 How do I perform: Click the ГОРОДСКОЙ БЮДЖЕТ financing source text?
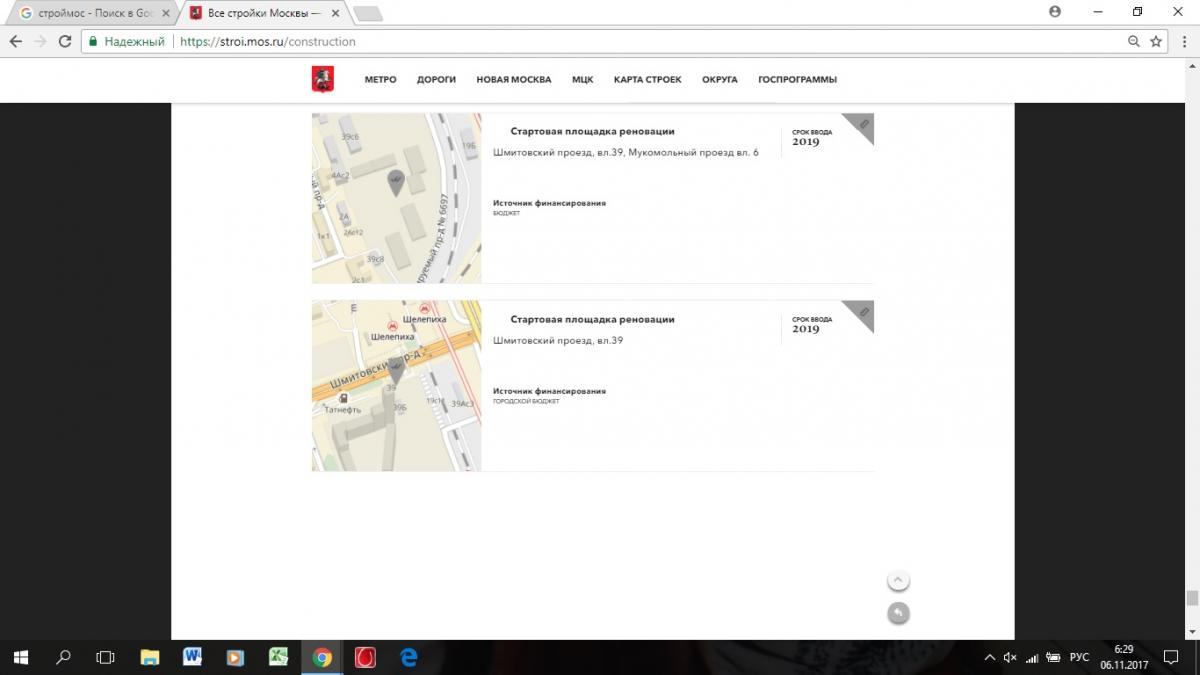[526, 401]
